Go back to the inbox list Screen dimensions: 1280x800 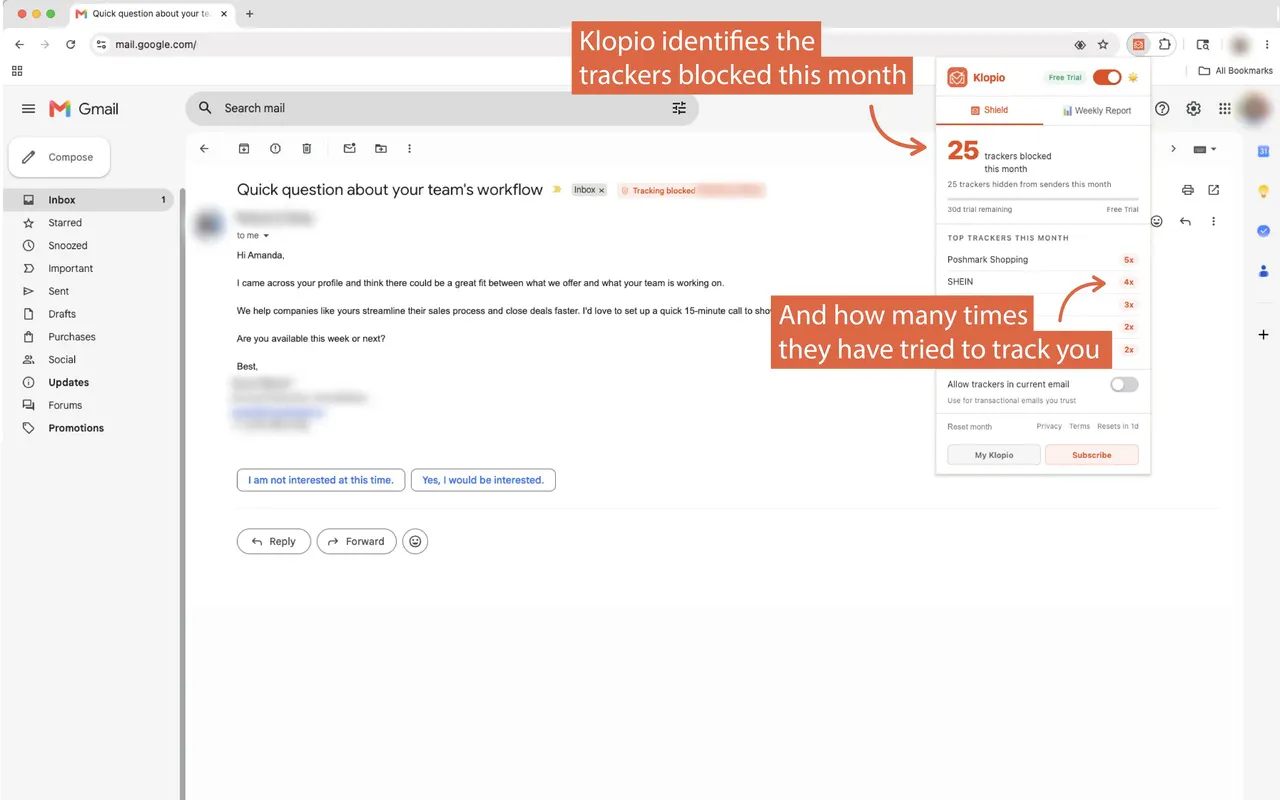point(204,149)
